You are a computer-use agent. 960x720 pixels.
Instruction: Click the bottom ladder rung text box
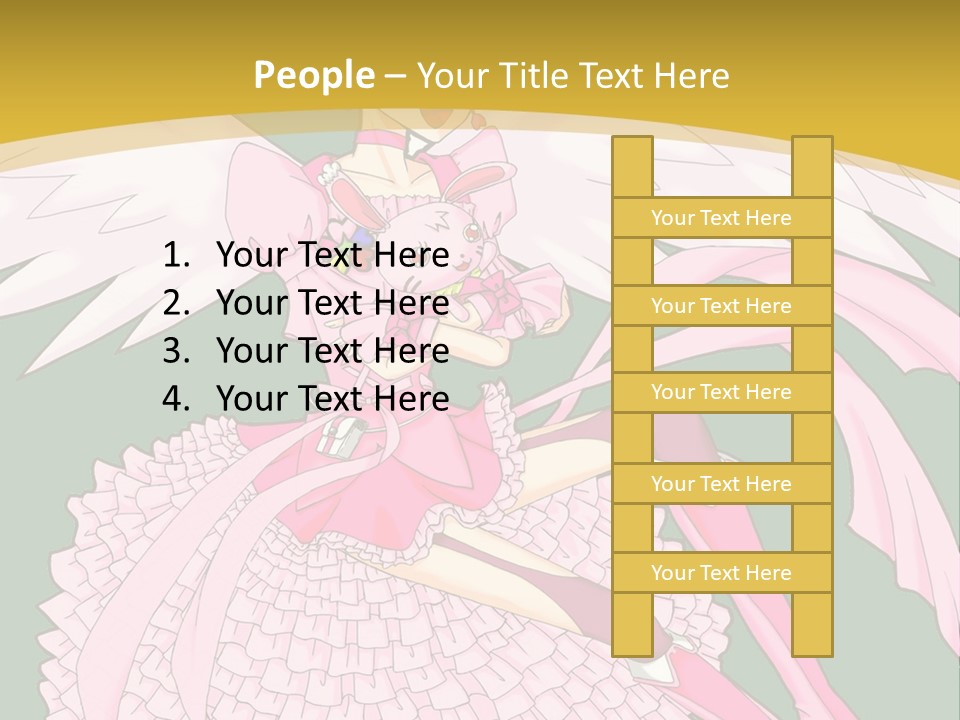tap(722, 572)
